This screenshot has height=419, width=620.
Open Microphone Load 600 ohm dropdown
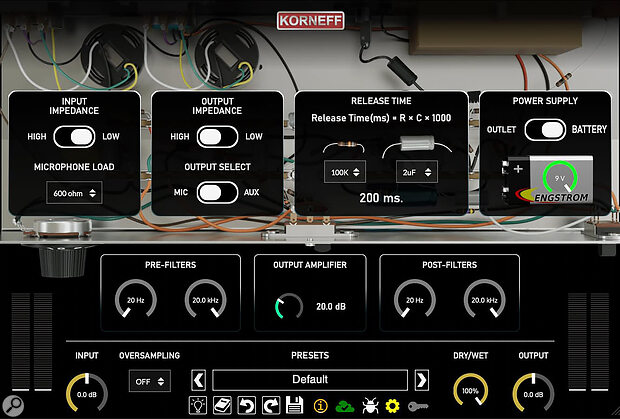(74, 193)
